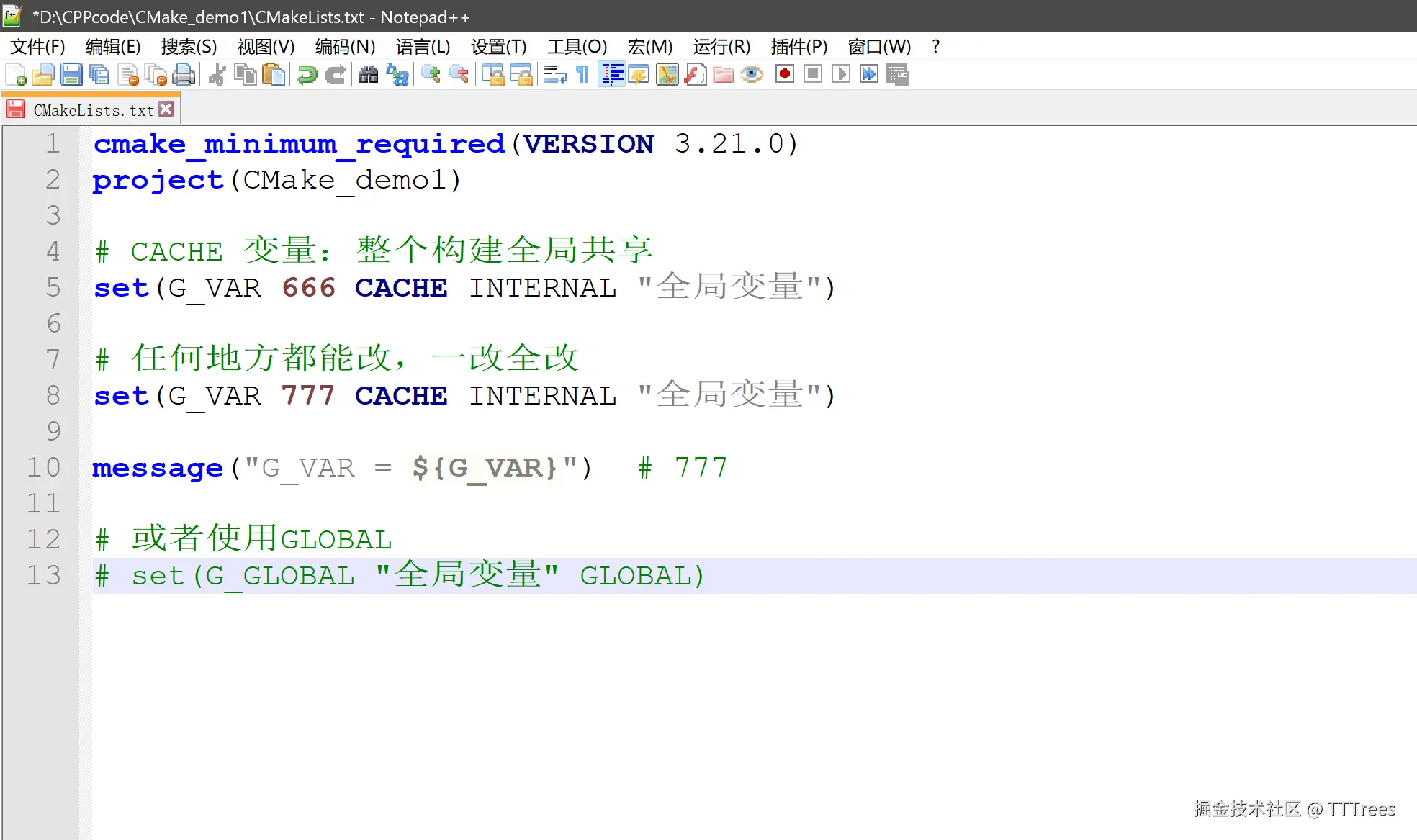Click the Print icon in toolbar
1417x840 pixels.
click(x=184, y=75)
